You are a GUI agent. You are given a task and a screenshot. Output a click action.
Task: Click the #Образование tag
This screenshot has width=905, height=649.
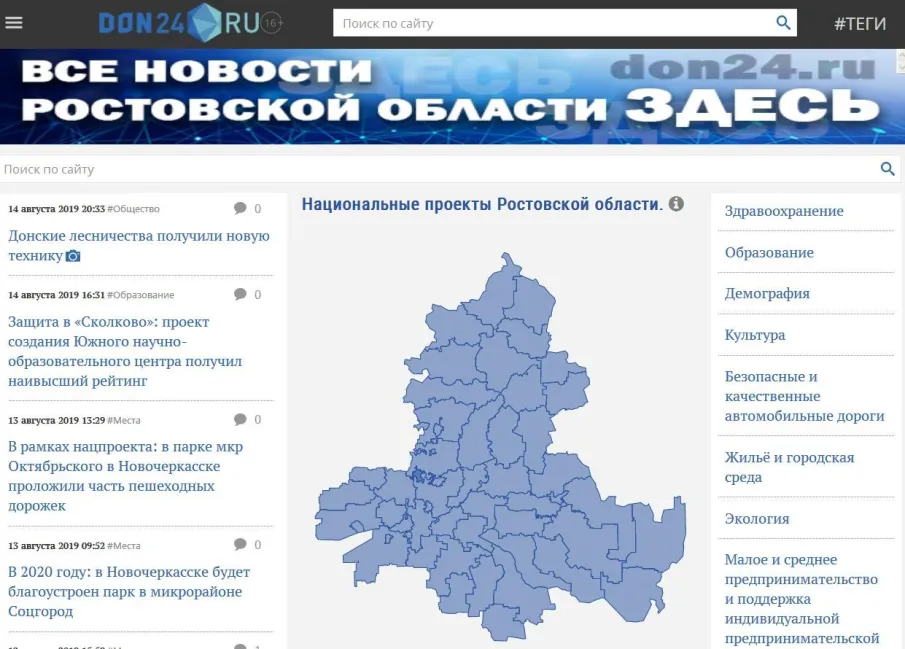click(141, 295)
